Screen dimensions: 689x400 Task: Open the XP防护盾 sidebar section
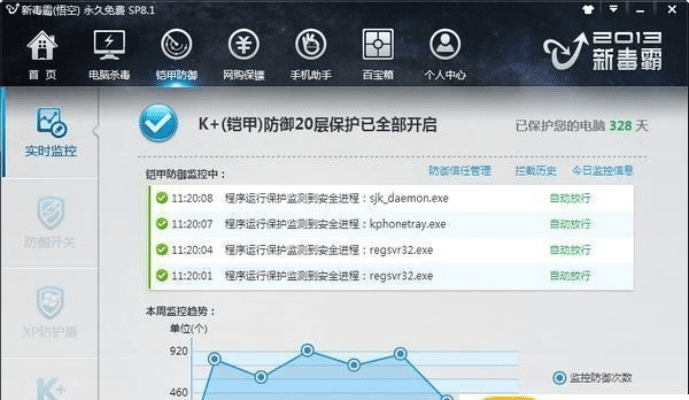(x=50, y=311)
